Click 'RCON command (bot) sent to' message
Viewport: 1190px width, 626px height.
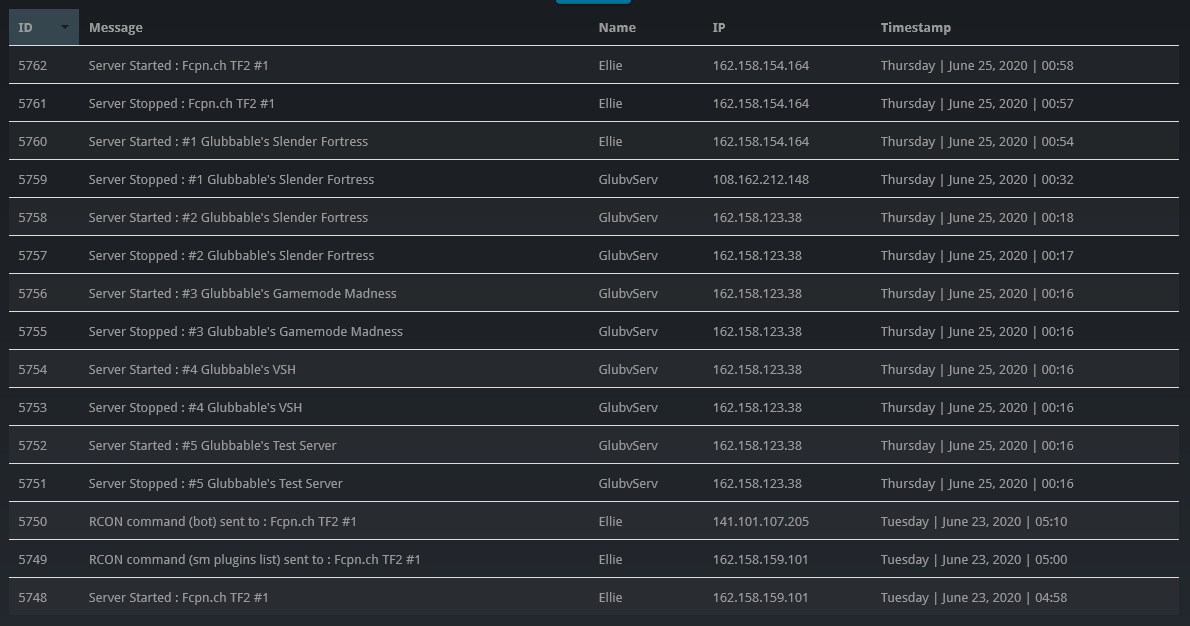point(222,521)
